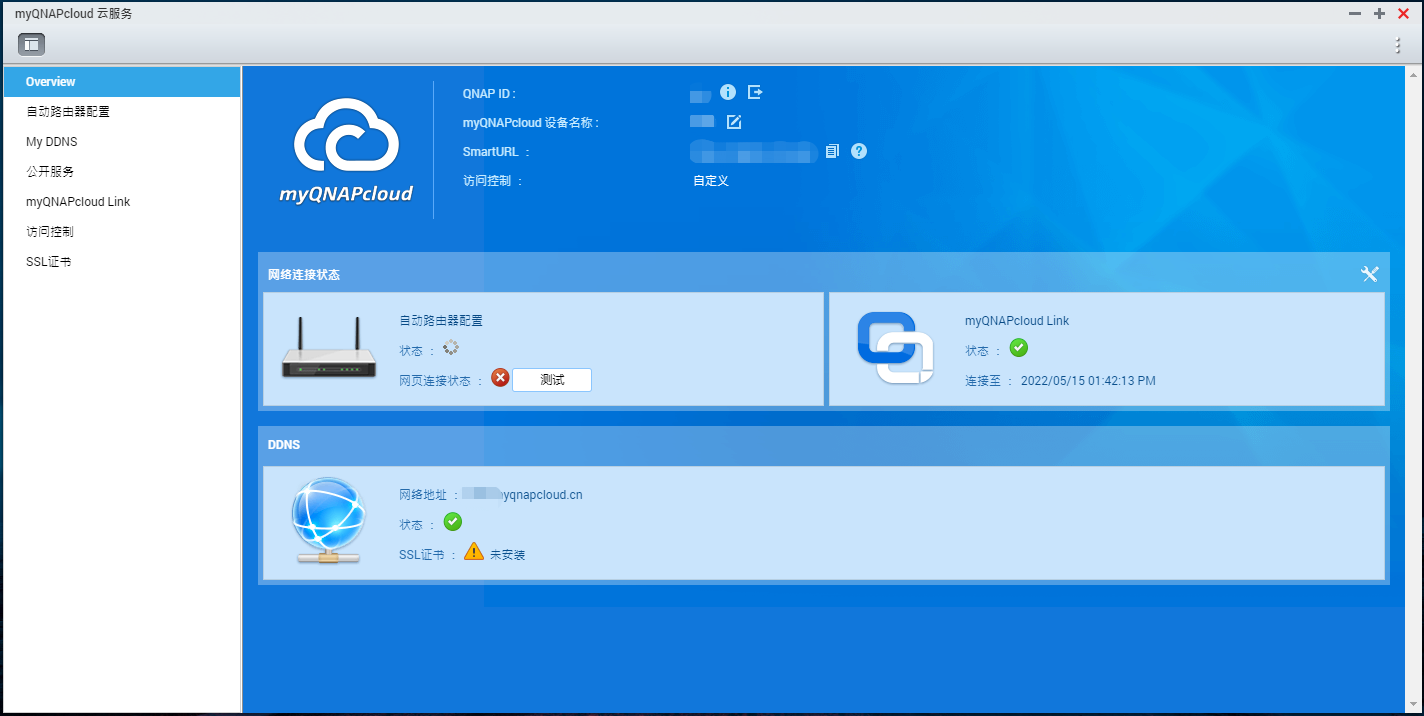The image size is (1424, 716).
Task: Click the 自动路由器配置 card title
Action: point(441,321)
